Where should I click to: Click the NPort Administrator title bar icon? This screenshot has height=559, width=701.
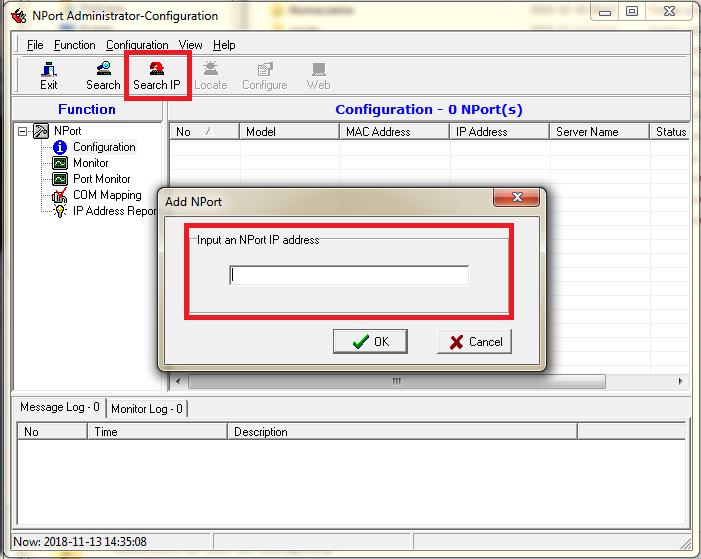pyautogui.click(x=19, y=16)
